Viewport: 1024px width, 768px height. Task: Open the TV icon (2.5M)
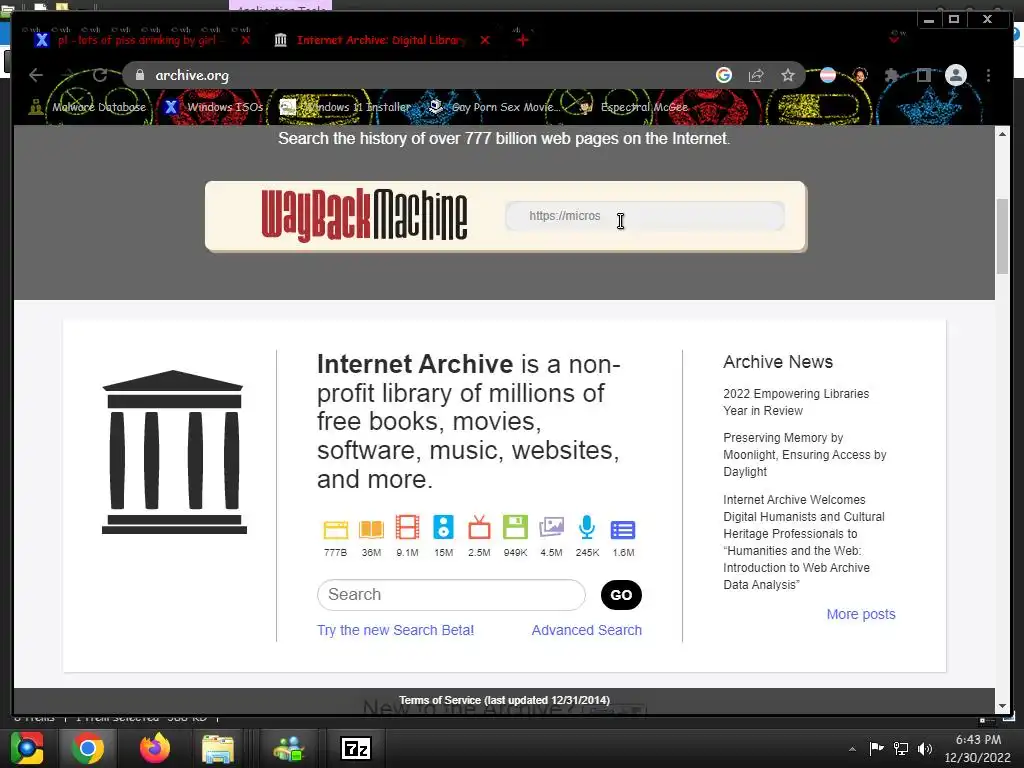[x=479, y=527]
